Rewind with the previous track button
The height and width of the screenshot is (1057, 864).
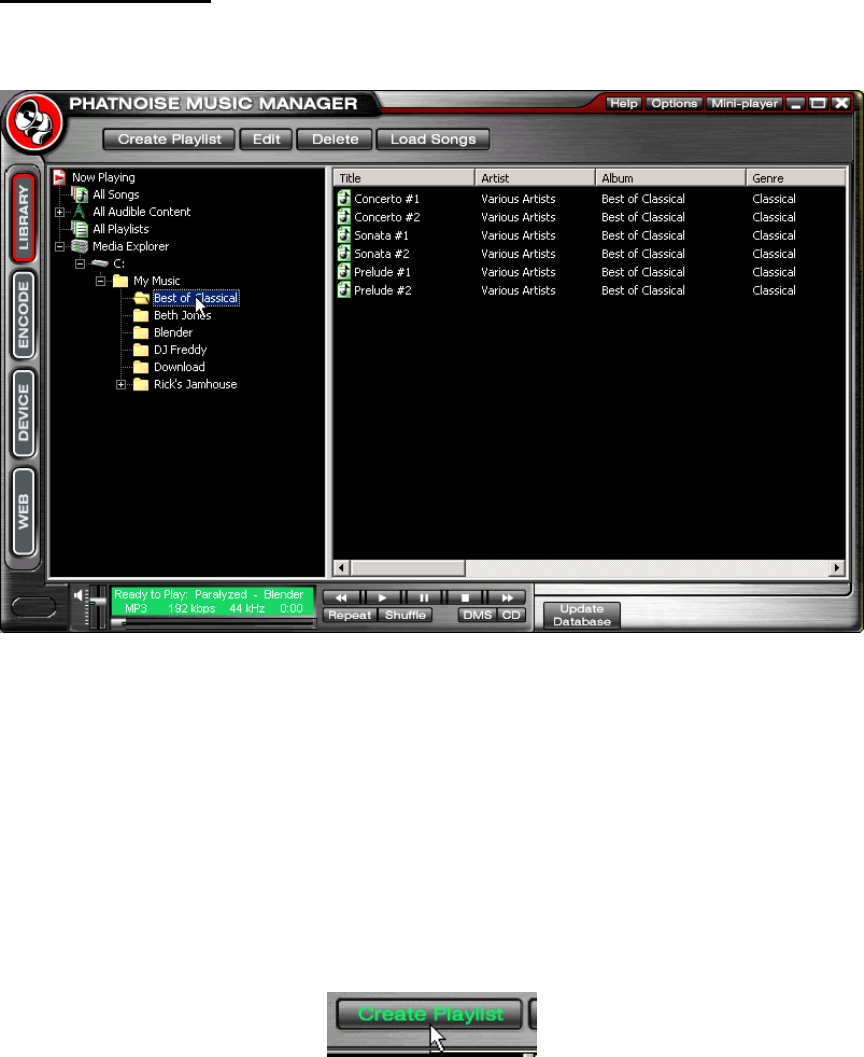342,598
